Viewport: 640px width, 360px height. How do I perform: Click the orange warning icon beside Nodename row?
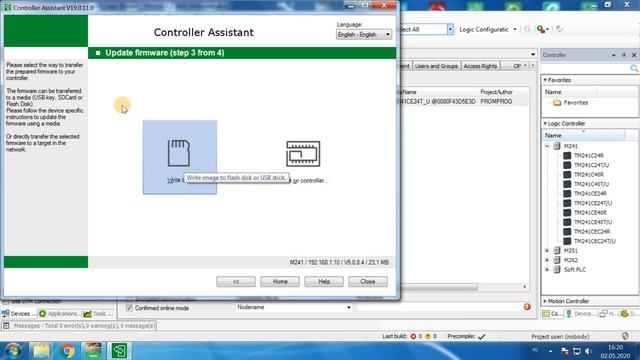[x=527, y=307]
